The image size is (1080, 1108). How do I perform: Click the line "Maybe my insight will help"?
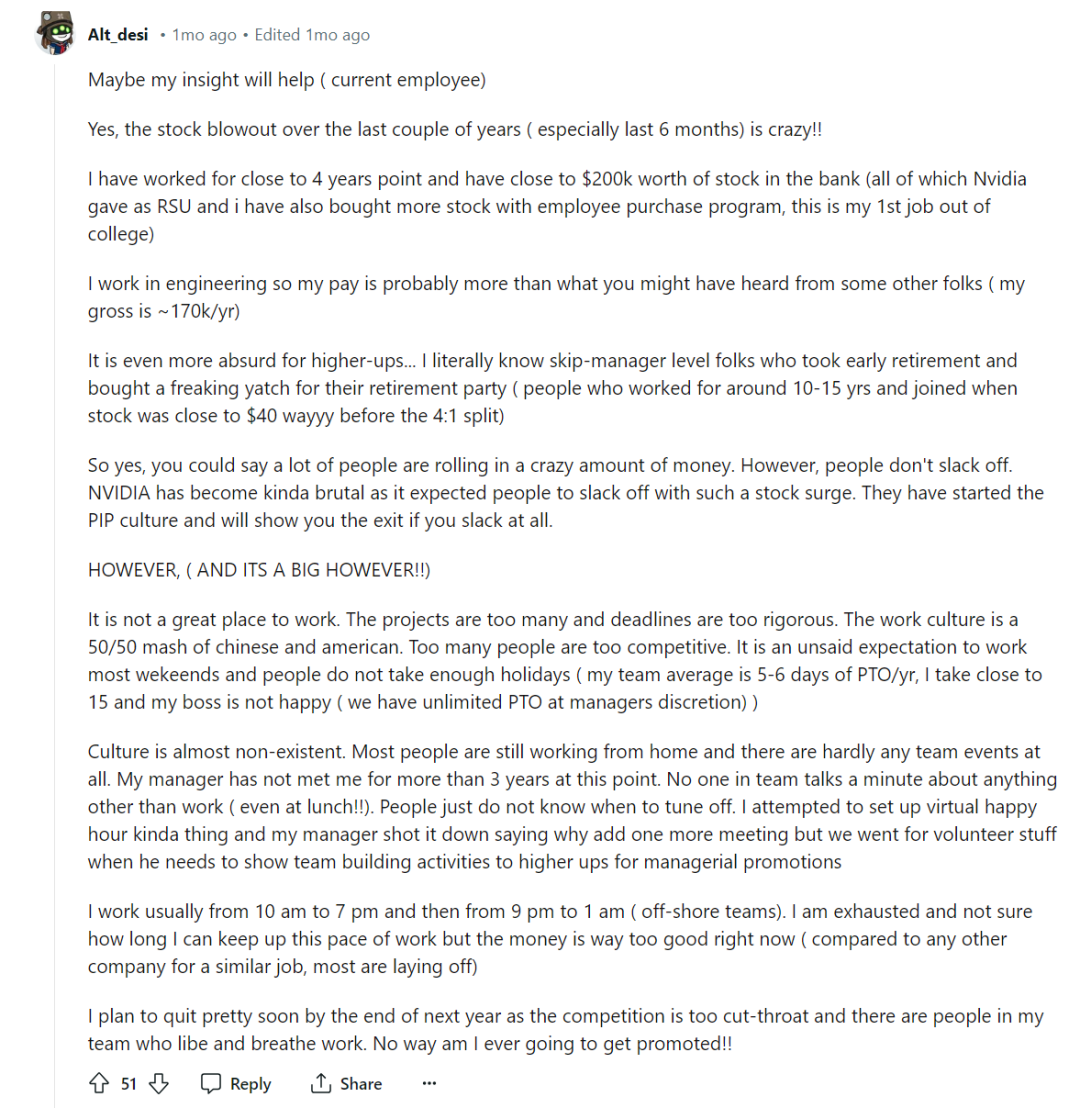pyautogui.click(x=287, y=80)
